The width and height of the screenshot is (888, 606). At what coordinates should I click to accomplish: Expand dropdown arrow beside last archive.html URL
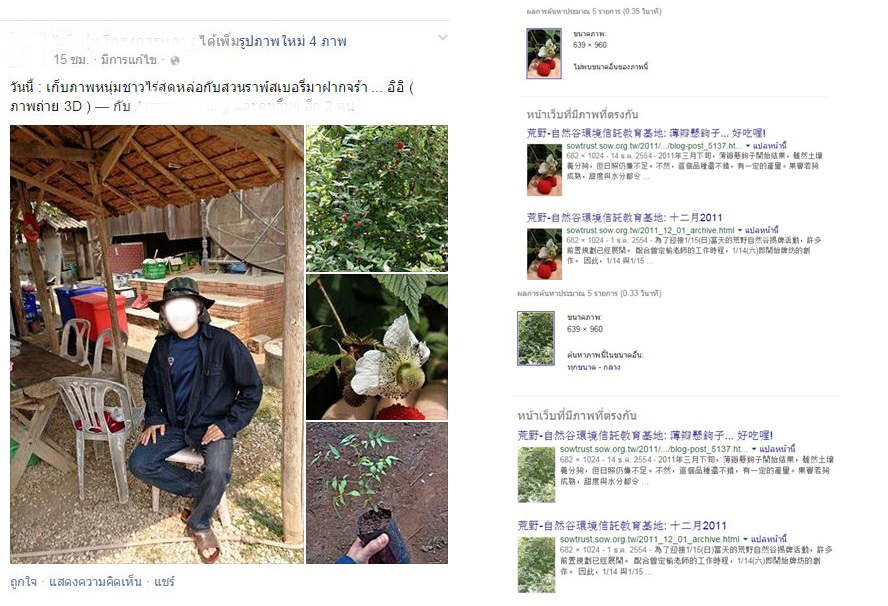click(745, 539)
